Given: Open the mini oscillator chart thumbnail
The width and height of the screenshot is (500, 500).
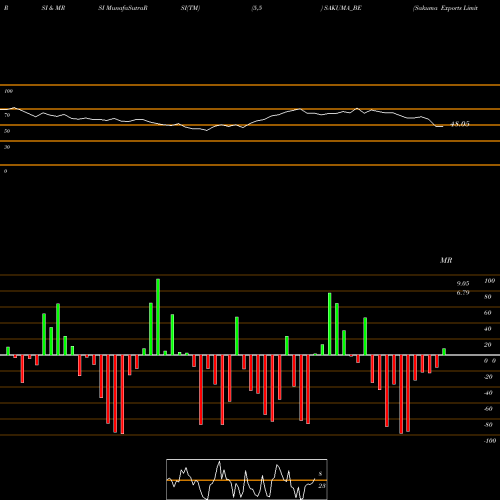Looking at the screenshot, I should click(247, 479).
